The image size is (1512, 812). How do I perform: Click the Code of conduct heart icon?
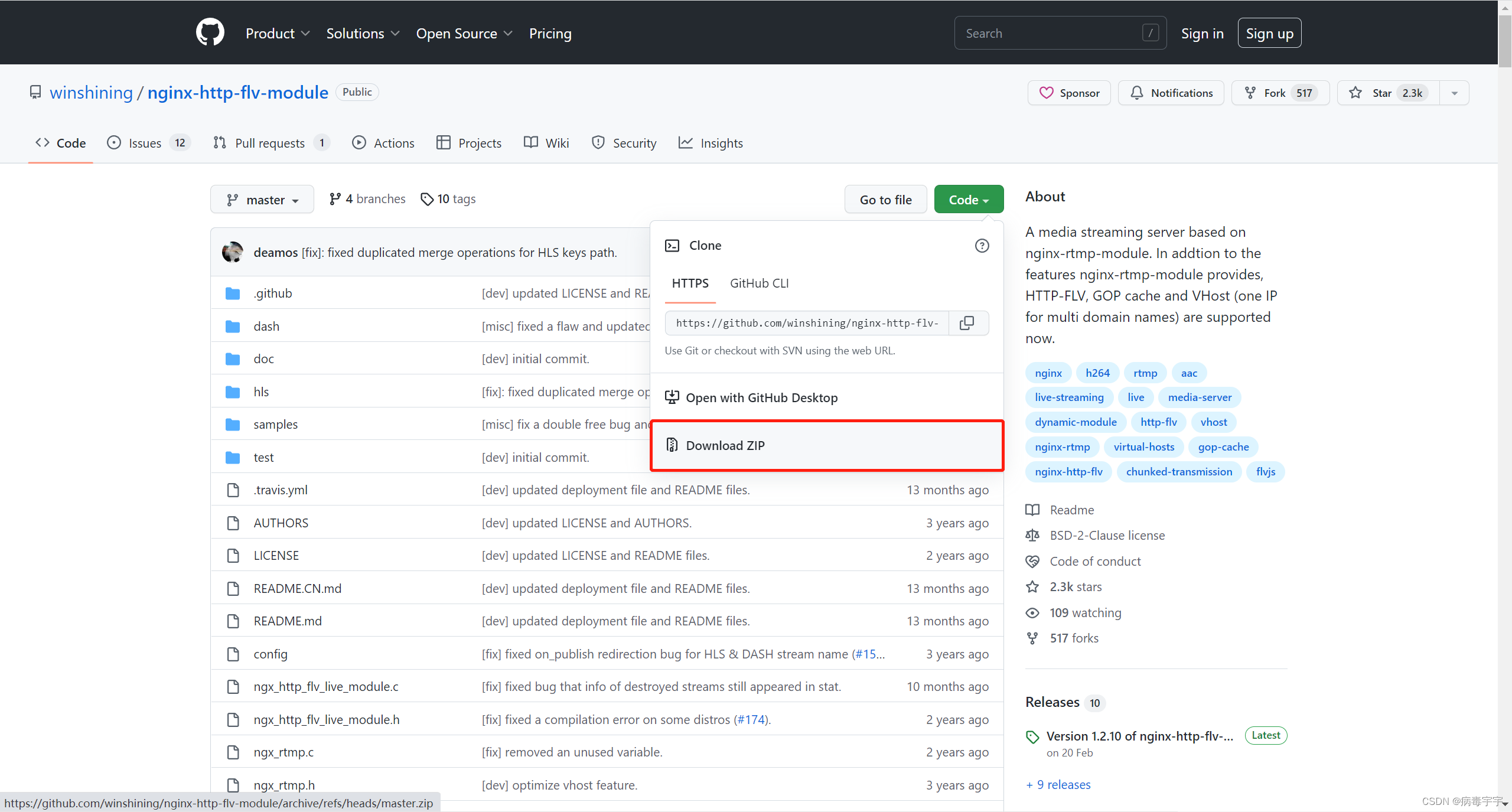[x=1032, y=562]
